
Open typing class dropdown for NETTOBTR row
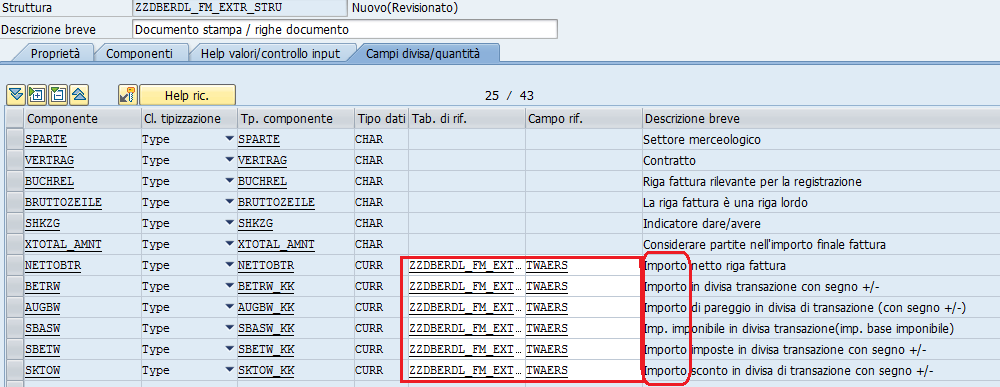click(x=230, y=265)
